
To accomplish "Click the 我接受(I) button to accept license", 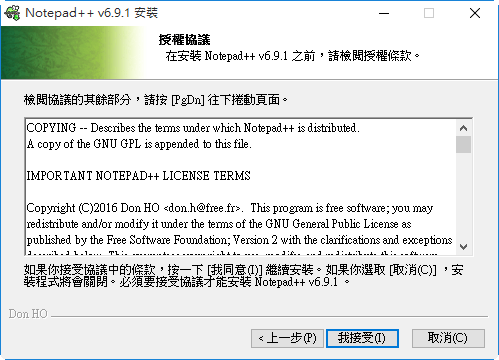I will pos(362,338).
